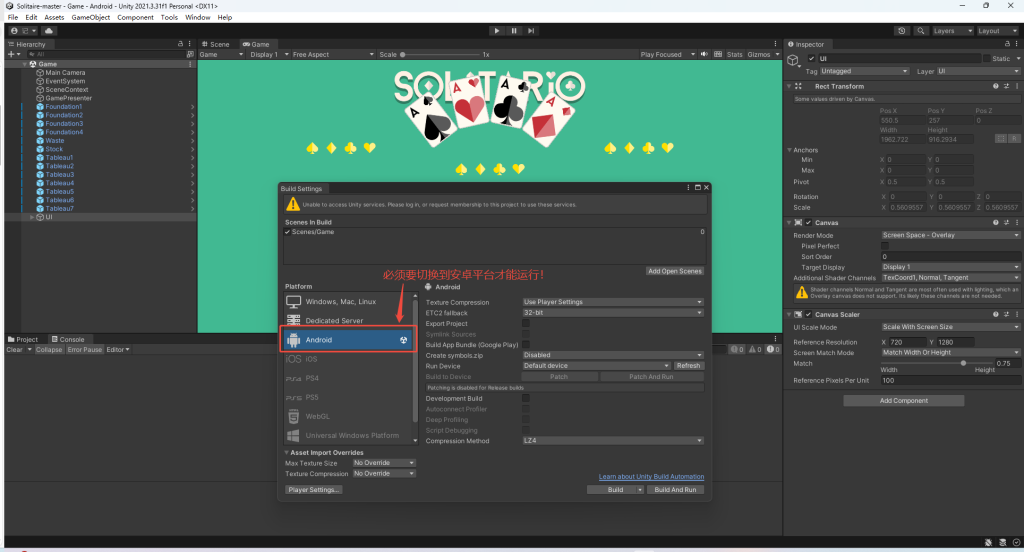Click the undo history icon
This screenshot has height=552, width=1024.
click(902, 31)
